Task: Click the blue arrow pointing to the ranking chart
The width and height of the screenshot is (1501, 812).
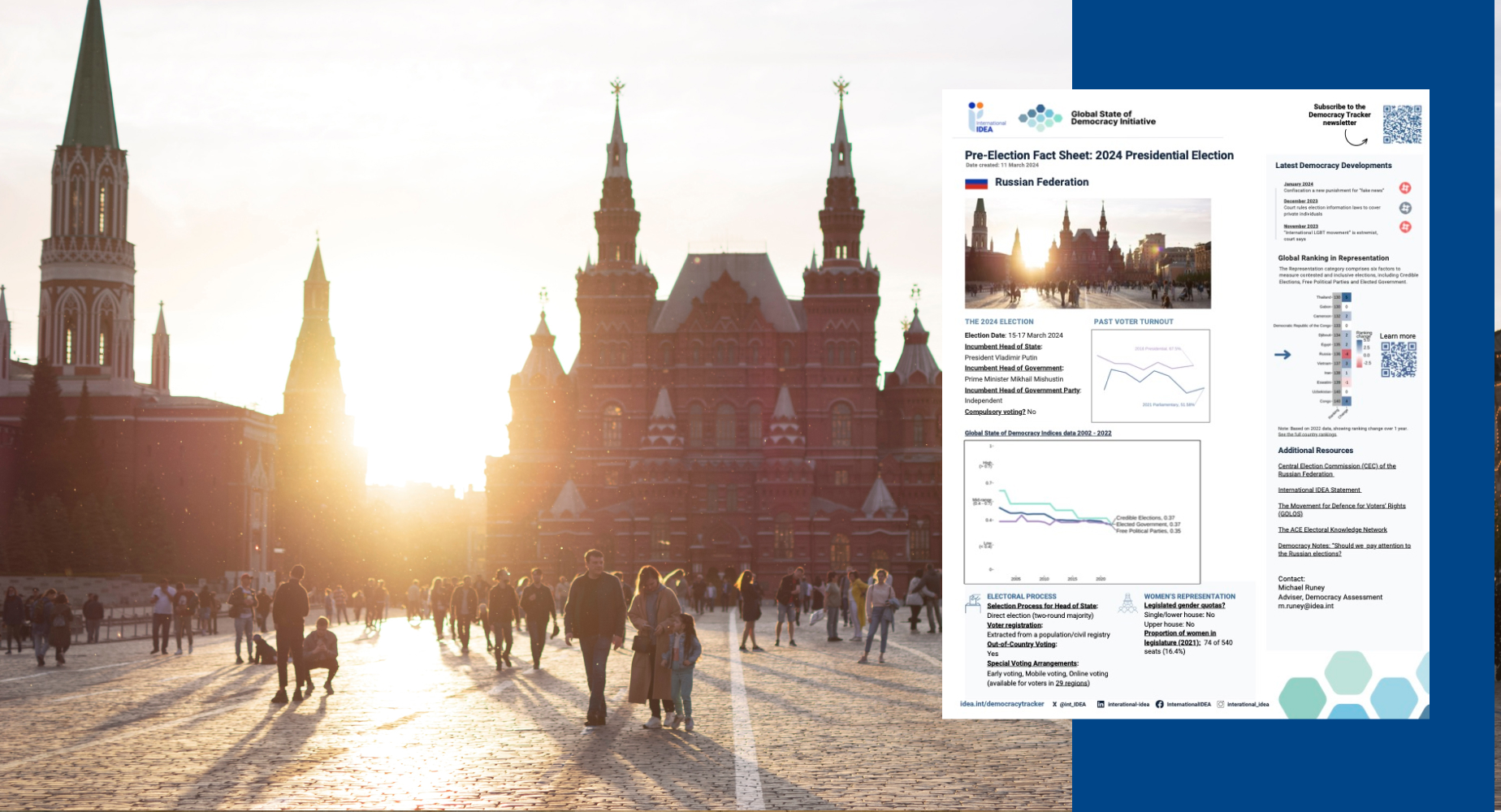Action: tap(1282, 355)
